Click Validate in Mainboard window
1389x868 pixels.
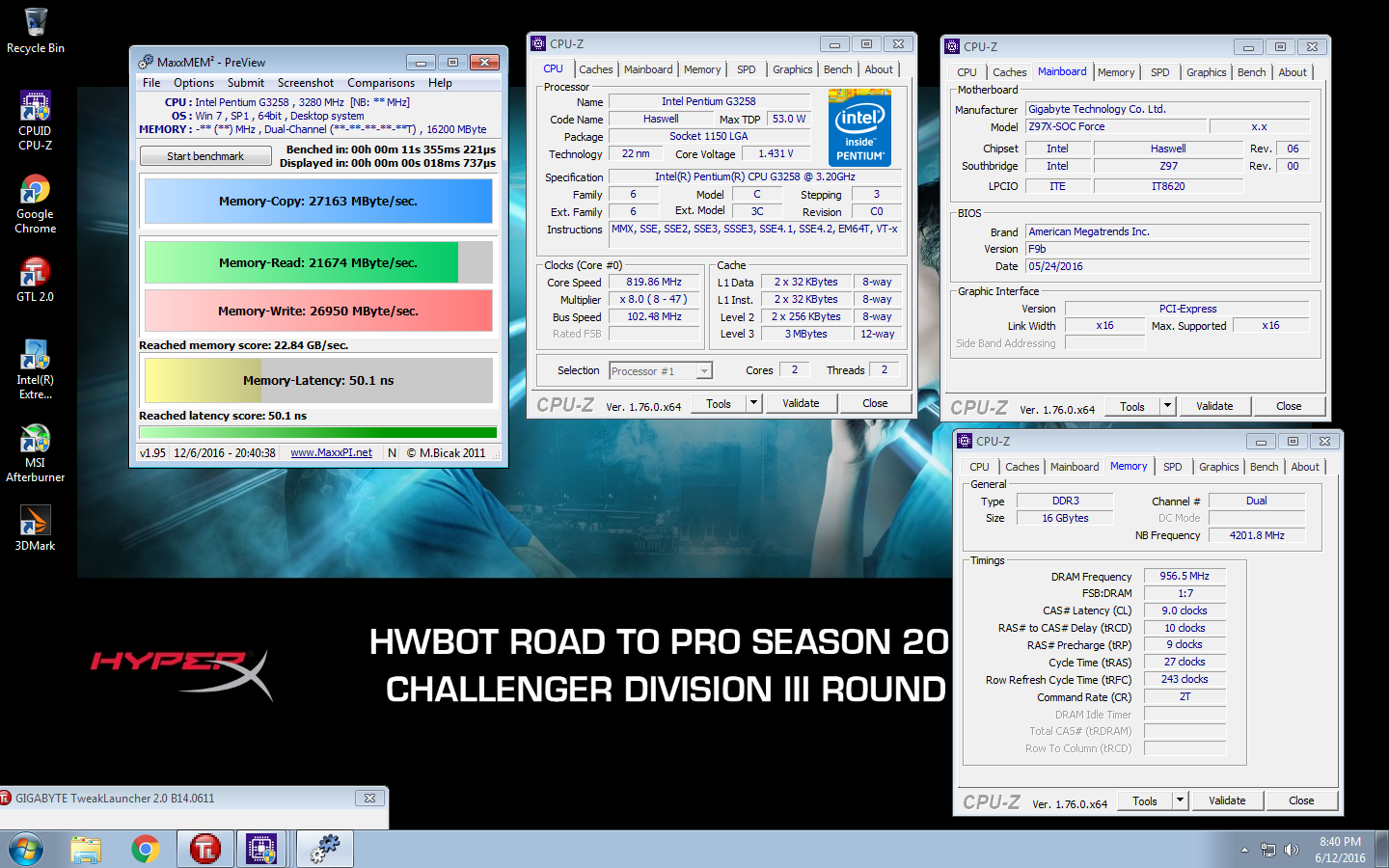[x=1214, y=406]
